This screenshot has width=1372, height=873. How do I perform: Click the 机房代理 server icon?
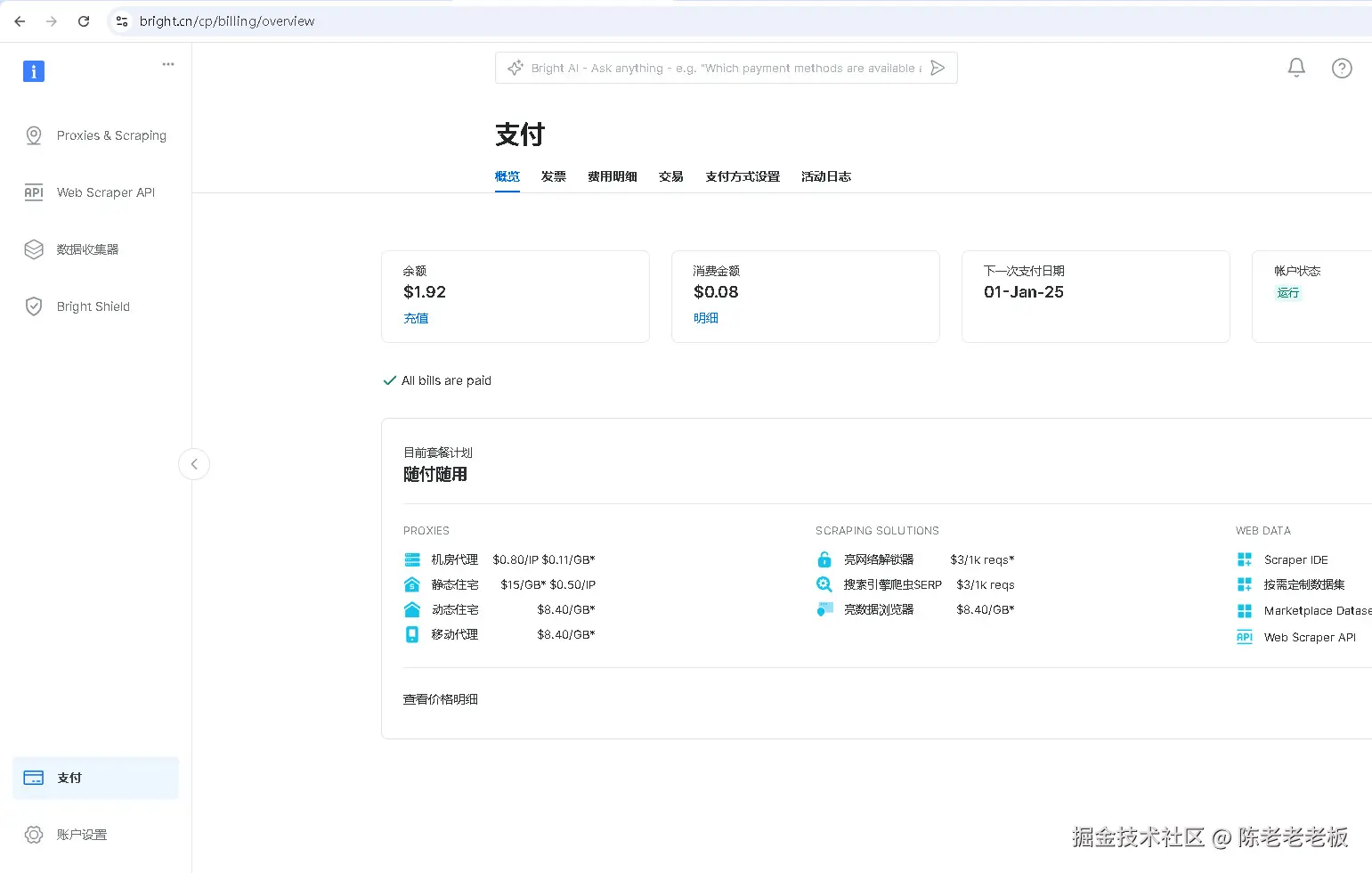tap(412, 559)
